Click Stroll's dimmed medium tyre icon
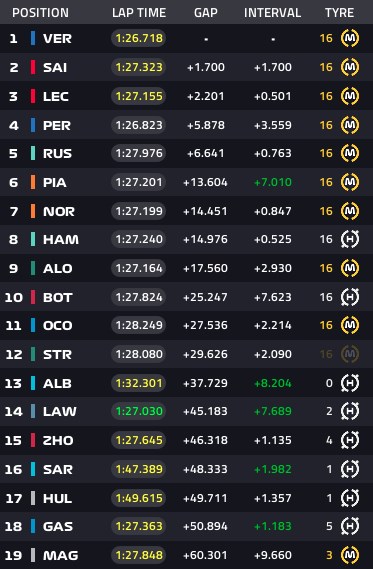373x569 pixels. [x=350, y=354]
